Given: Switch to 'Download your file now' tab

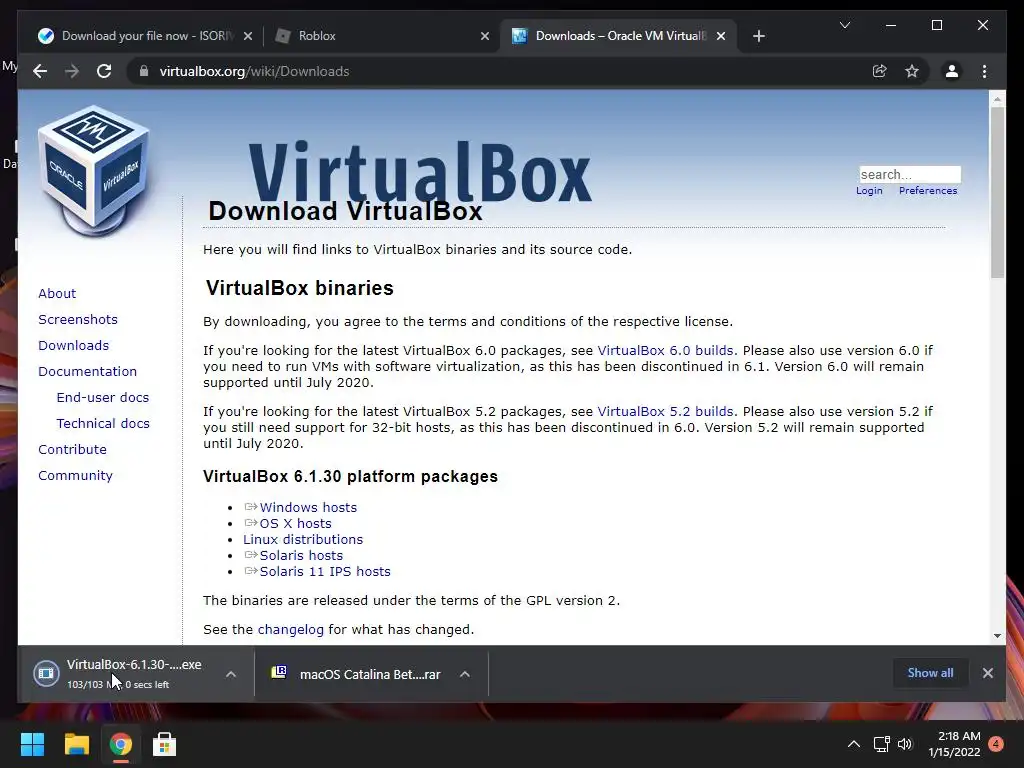Looking at the screenshot, I should [x=145, y=36].
